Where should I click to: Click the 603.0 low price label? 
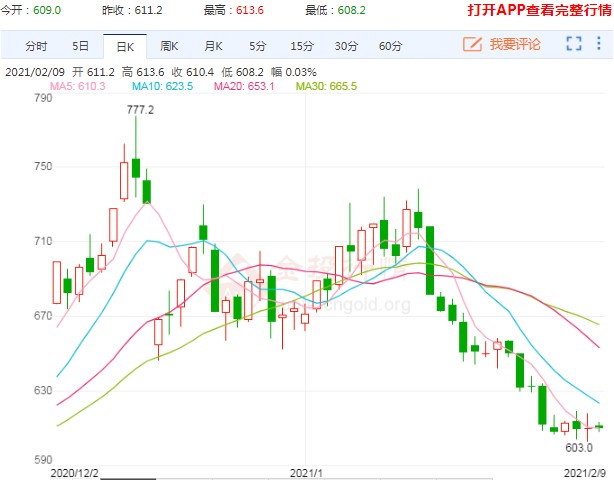(x=579, y=448)
